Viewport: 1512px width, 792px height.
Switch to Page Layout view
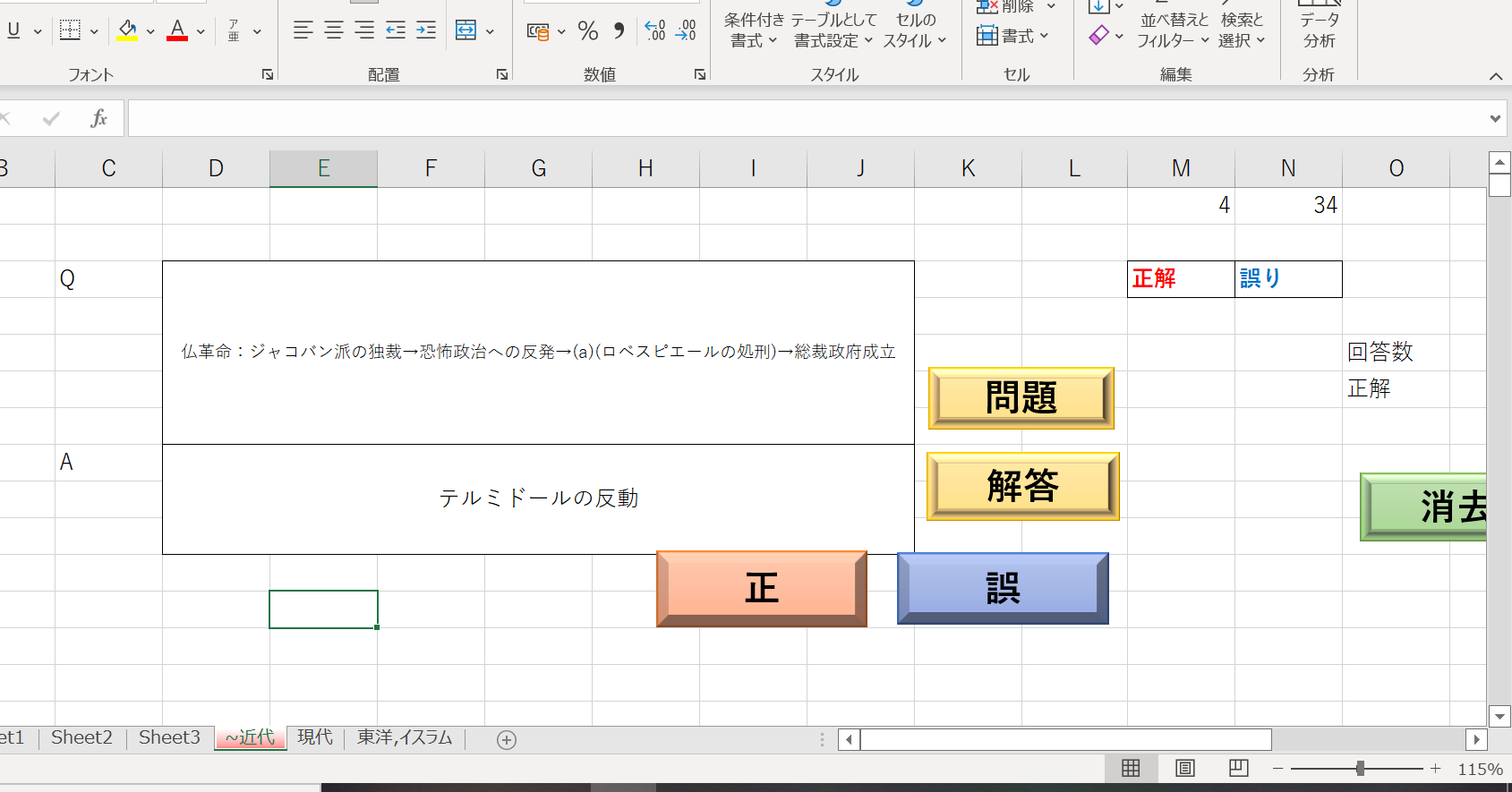tap(1184, 768)
